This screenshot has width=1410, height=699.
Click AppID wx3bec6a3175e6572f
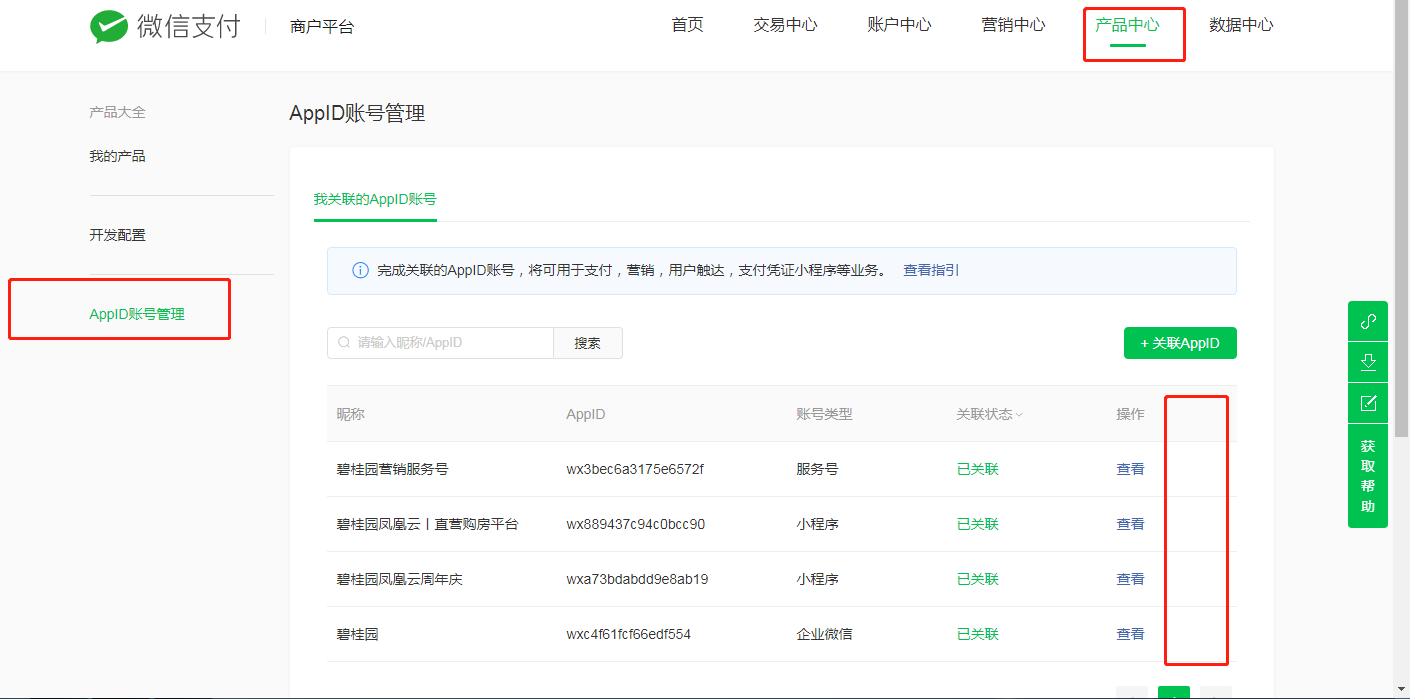635,469
